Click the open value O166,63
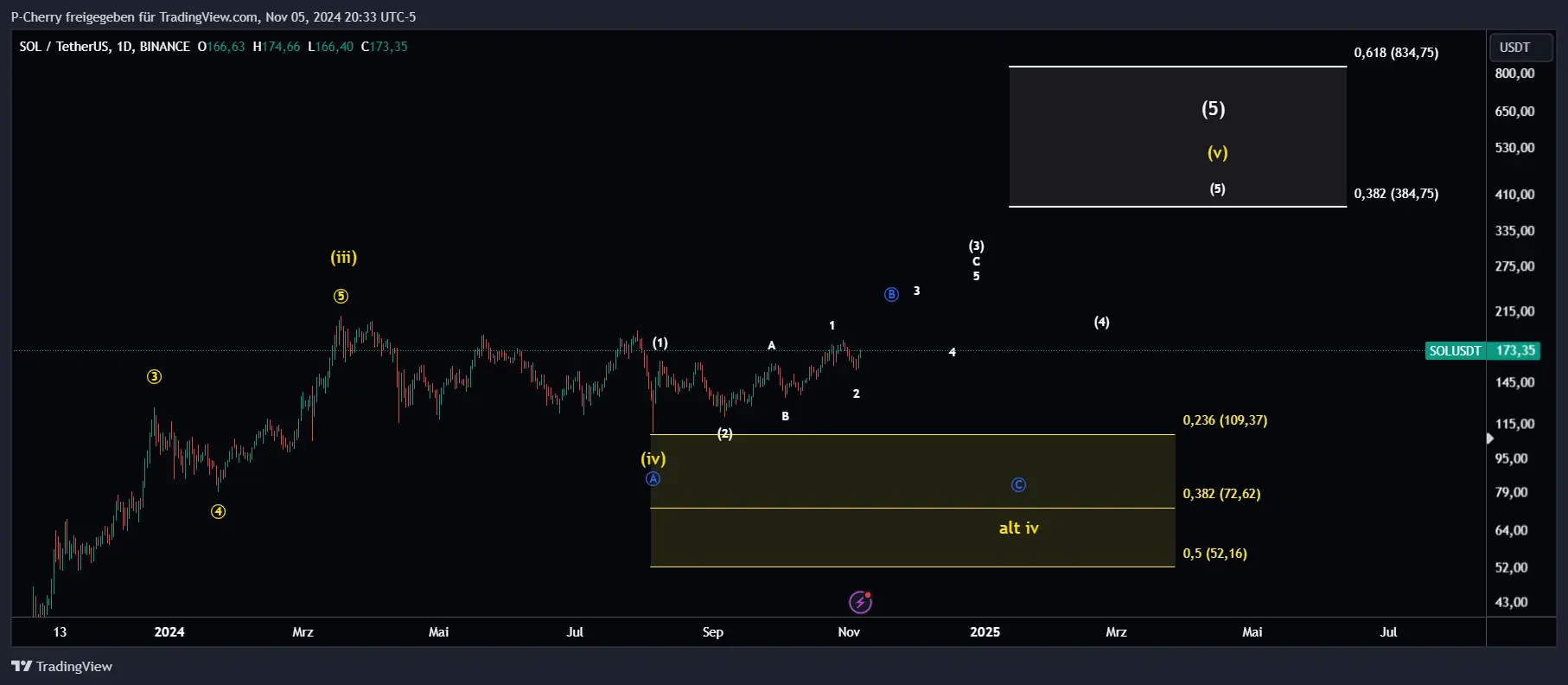The width and height of the screenshot is (1568, 685). 221,47
